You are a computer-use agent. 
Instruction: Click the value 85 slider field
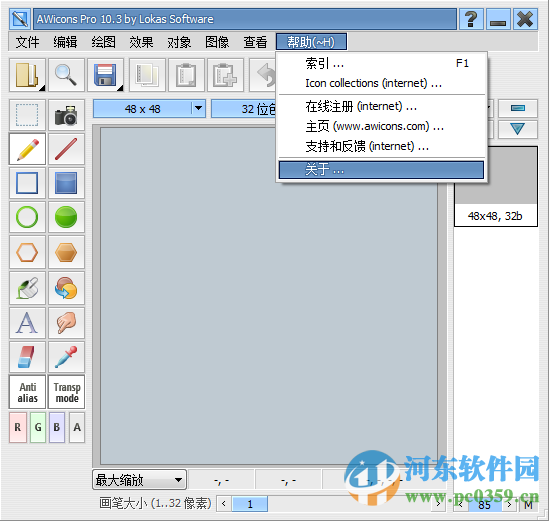[x=484, y=505]
